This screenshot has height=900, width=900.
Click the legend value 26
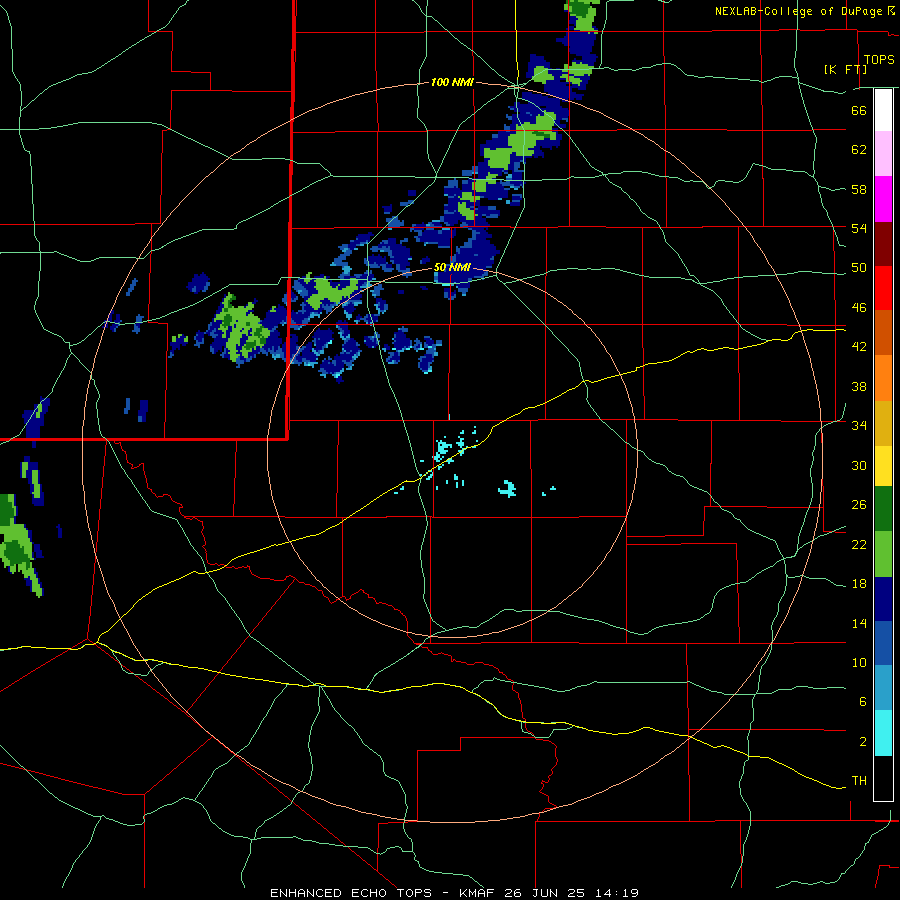tap(859, 505)
